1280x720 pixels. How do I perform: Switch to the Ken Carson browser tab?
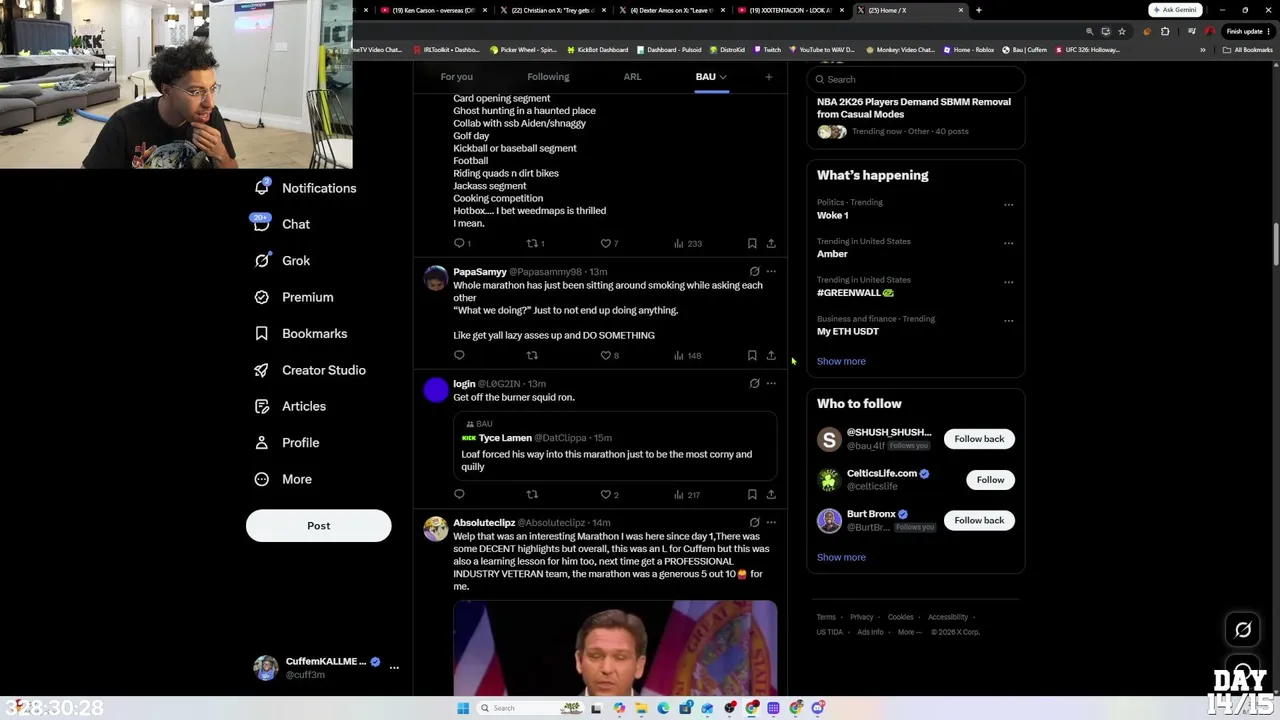[x=434, y=10]
